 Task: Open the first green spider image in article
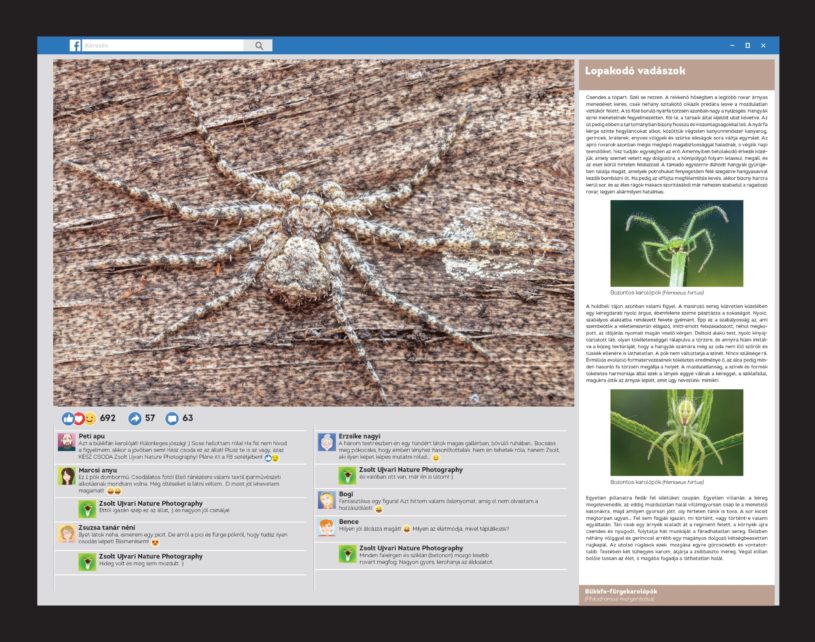pos(676,243)
